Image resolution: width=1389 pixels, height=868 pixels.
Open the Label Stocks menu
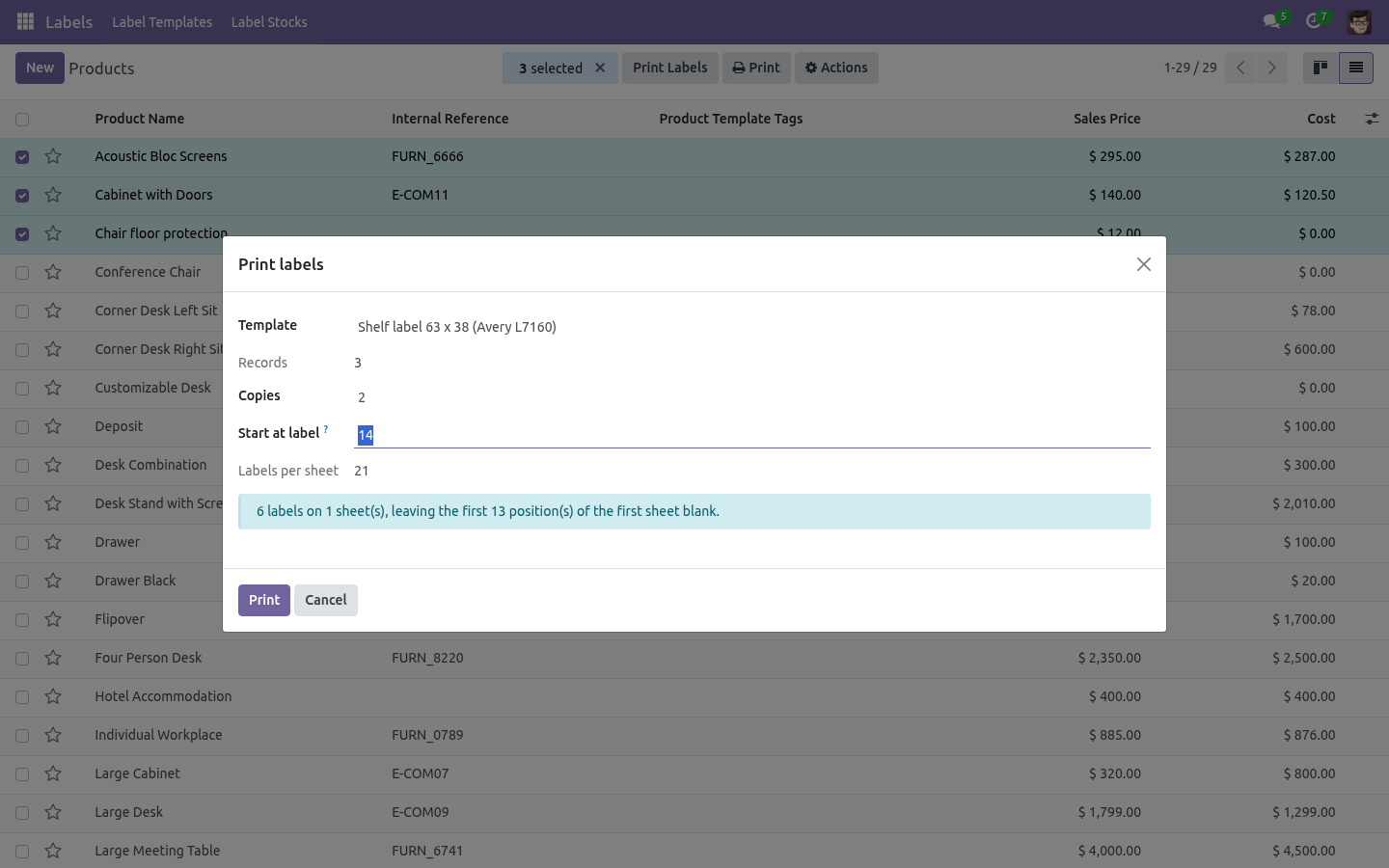[269, 21]
